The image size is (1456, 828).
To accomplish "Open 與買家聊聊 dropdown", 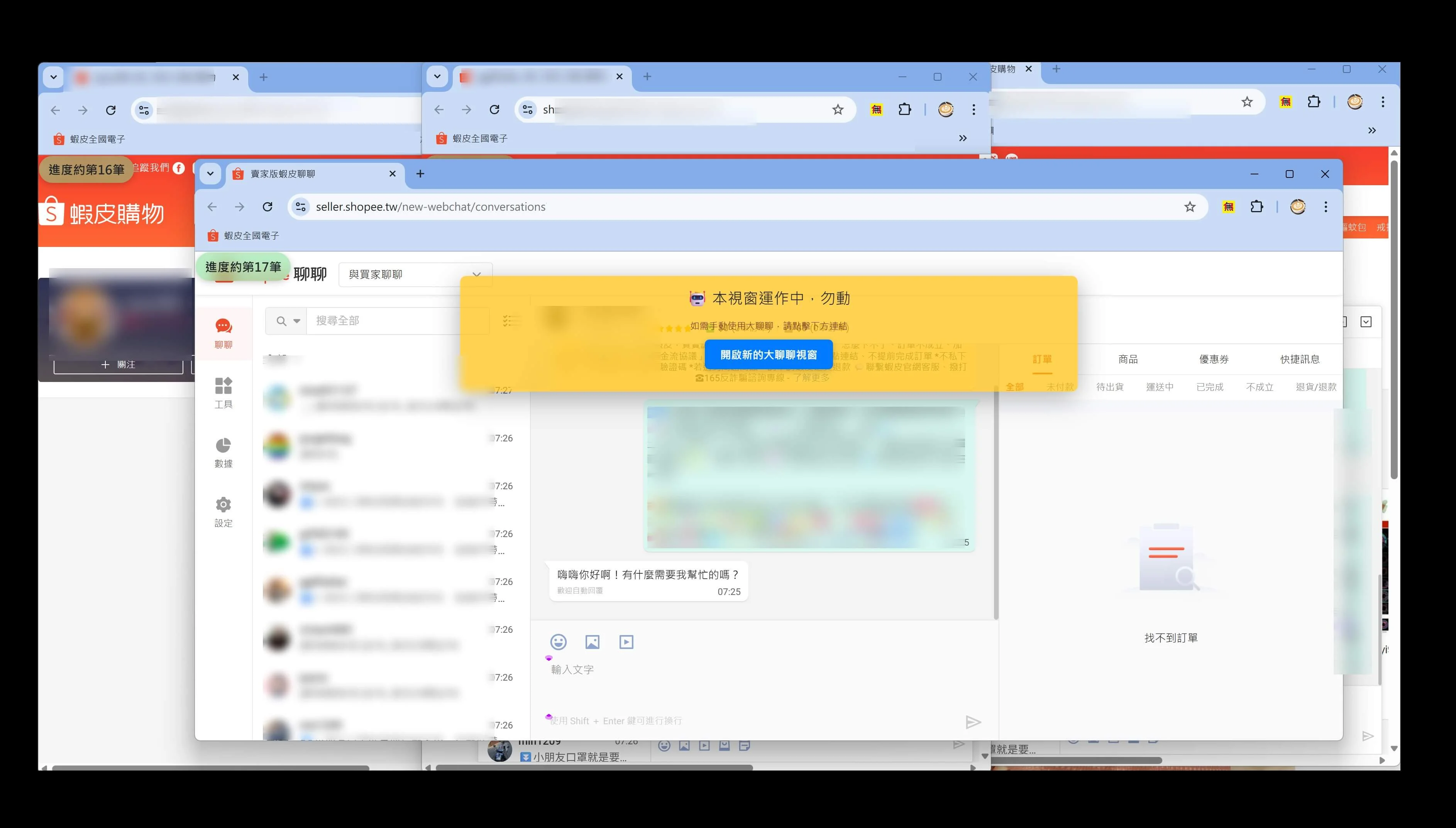I will point(415,275).
